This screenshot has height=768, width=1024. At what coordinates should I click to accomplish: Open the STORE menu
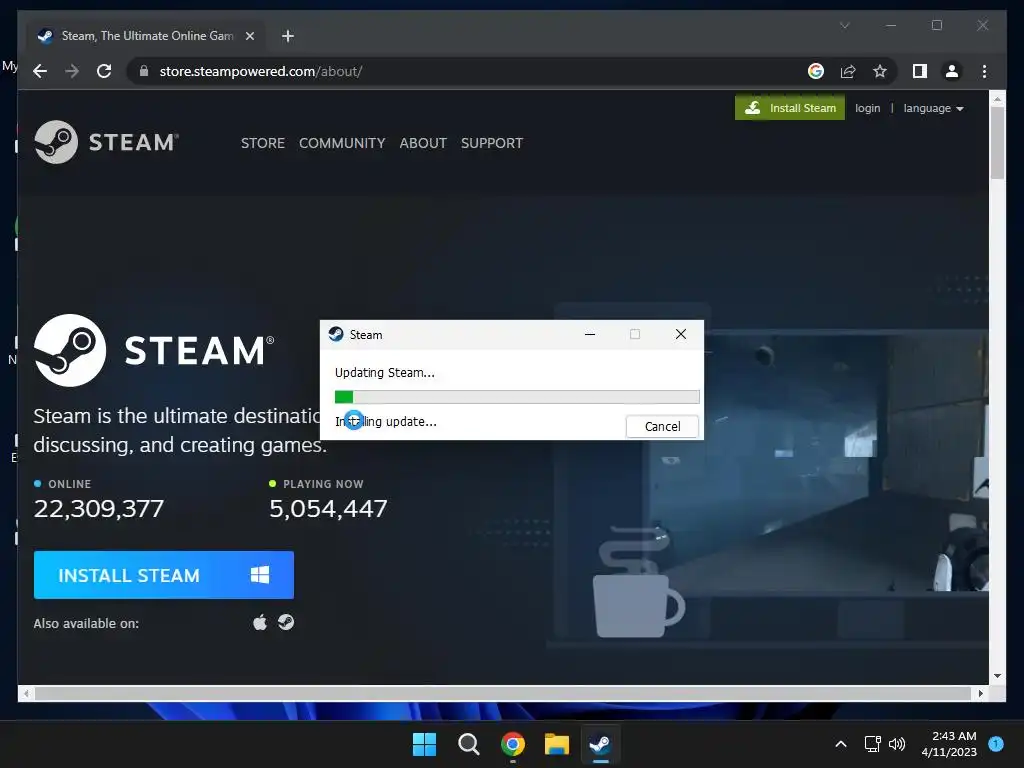coord(263,143)
